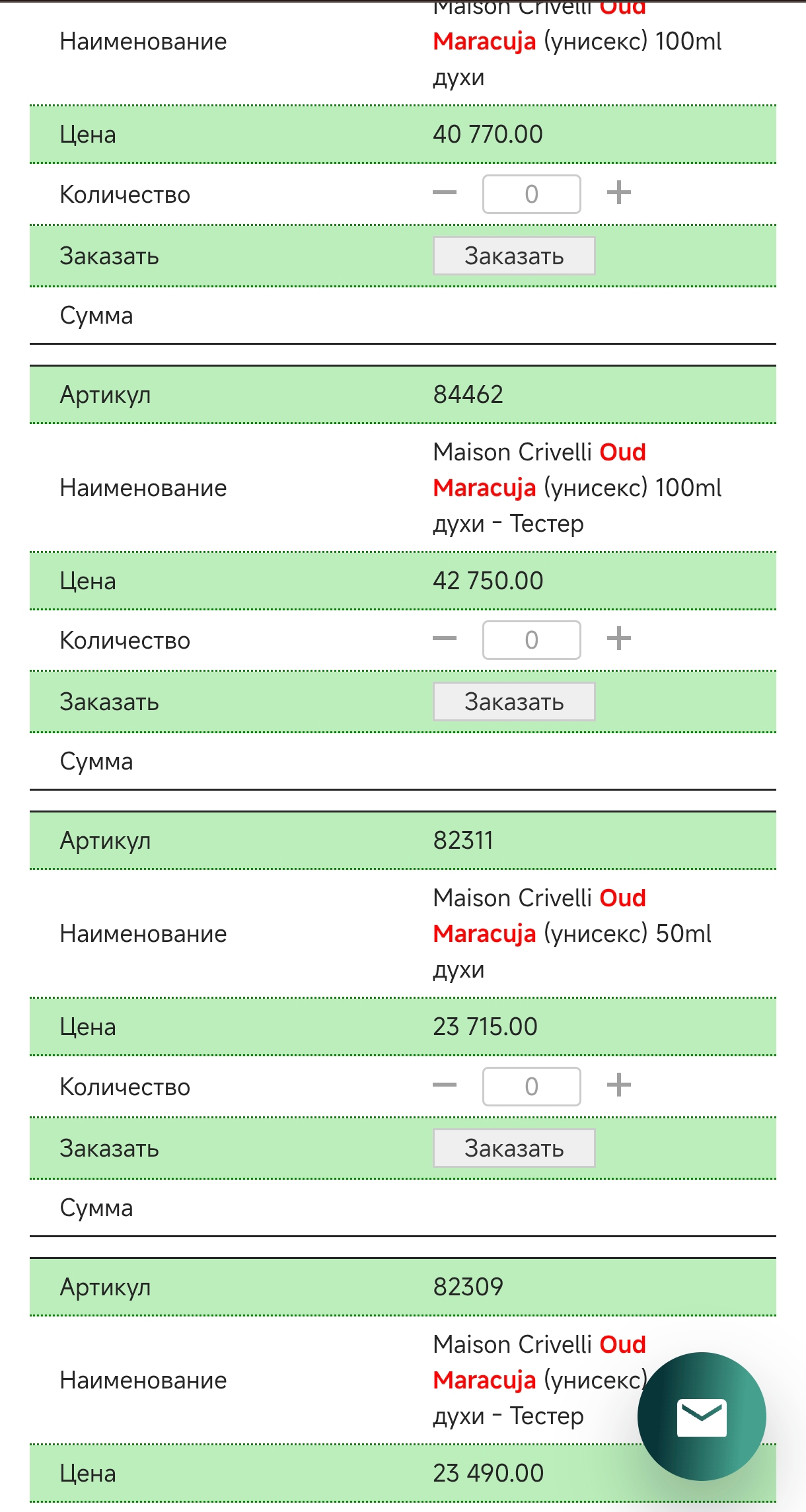Select article number 84462
The image size is (806, 1512).
tap(468, 395)
